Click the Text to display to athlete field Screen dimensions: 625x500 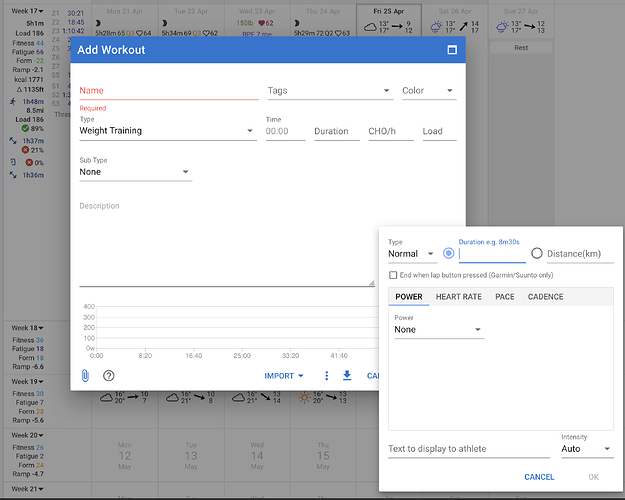469,449
